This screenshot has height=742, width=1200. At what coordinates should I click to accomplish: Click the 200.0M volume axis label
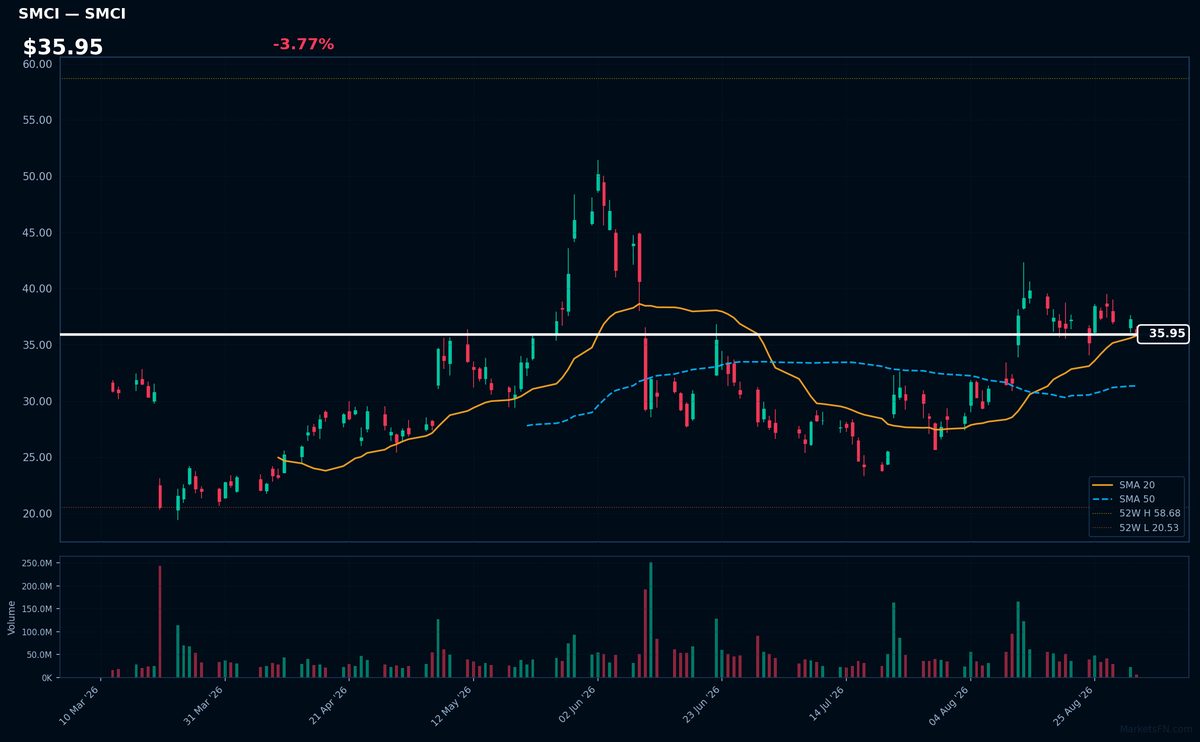[37, 587]
